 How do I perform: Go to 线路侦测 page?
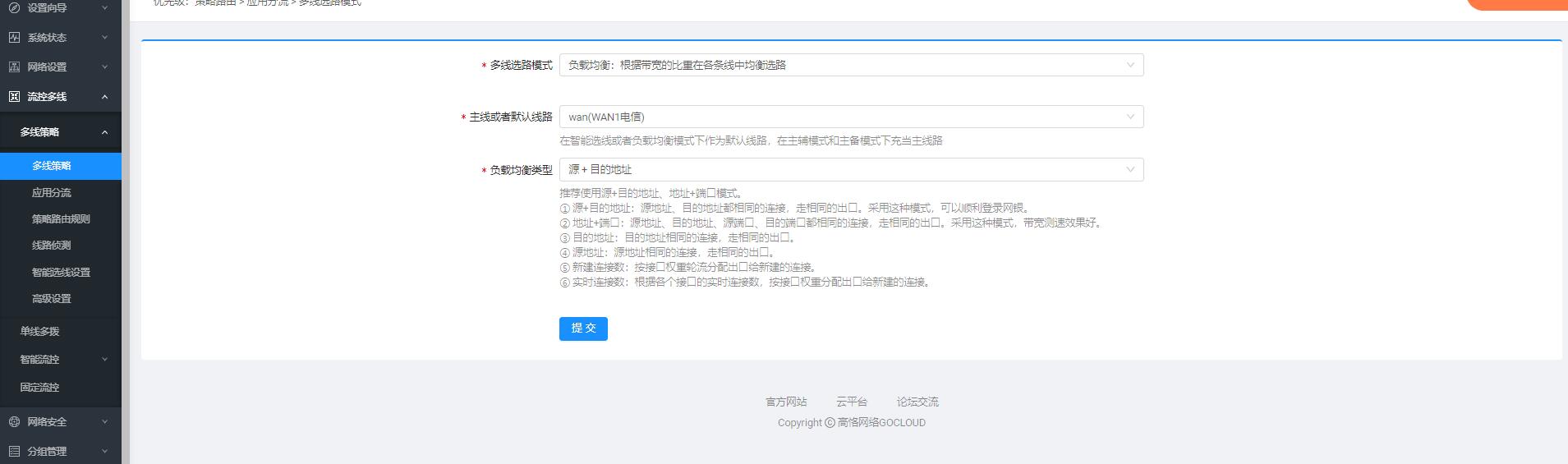[x=52, y=246]
